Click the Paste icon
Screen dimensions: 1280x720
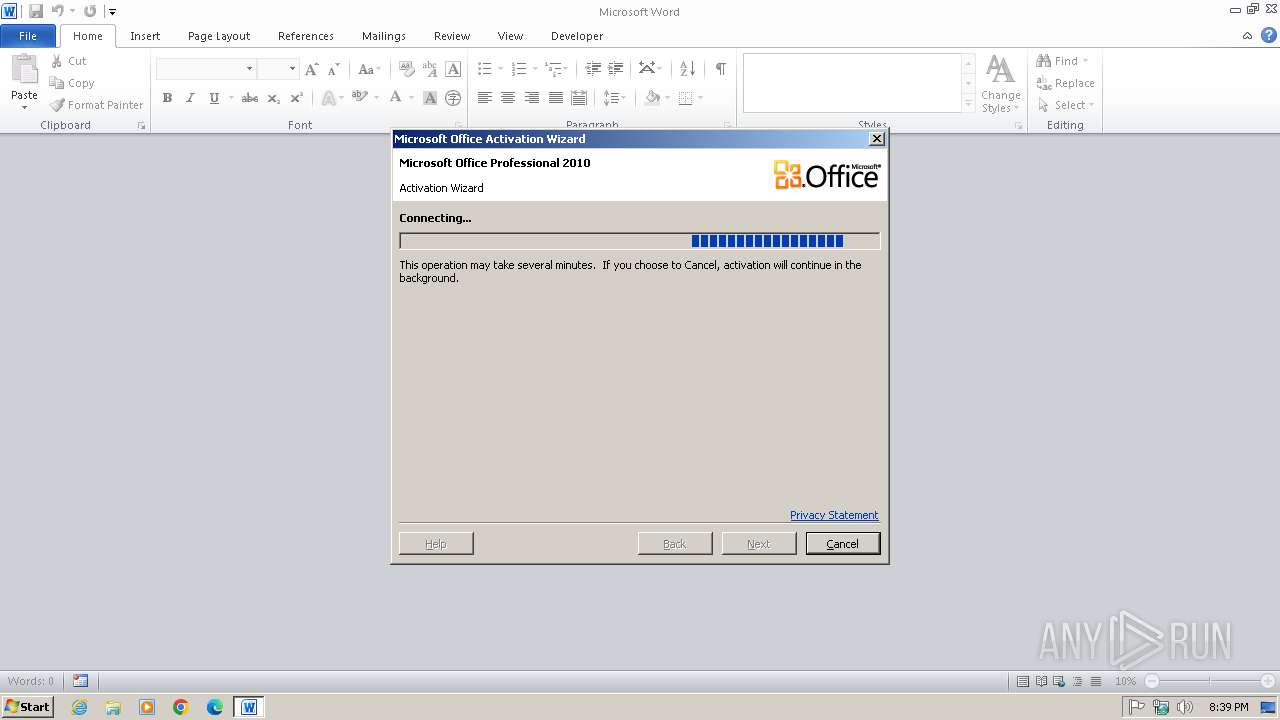24,70
